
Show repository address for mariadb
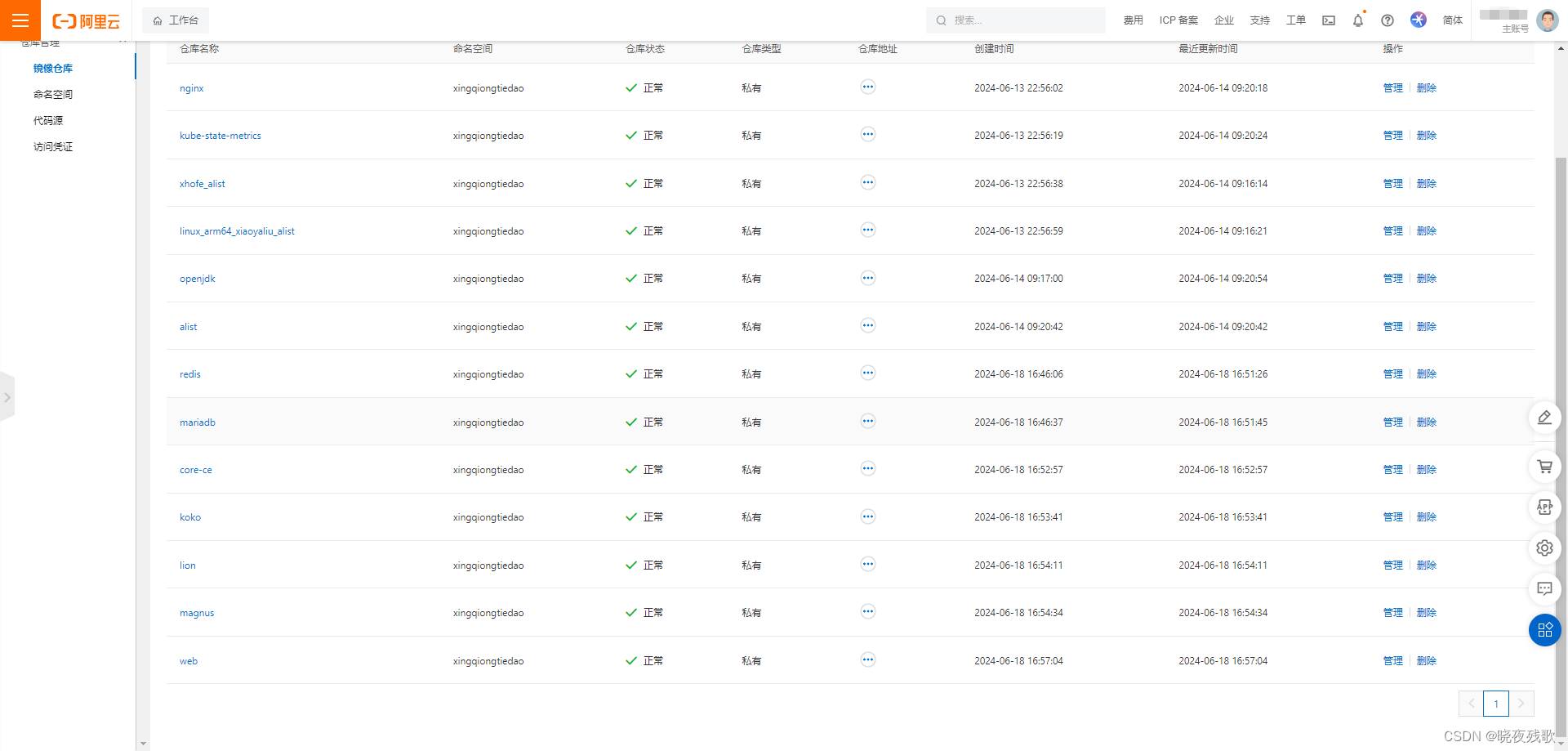pyautogui.click(x=867, y=421)
